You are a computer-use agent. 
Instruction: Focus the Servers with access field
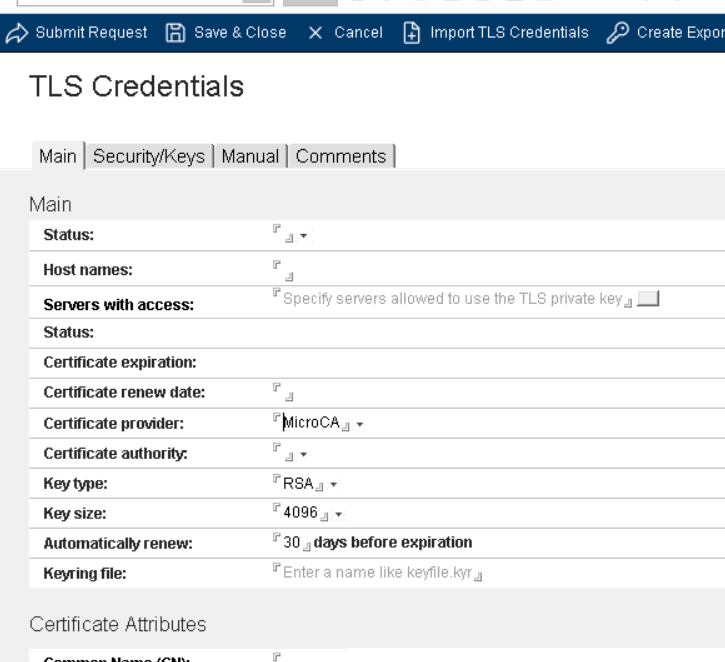(452, 299)
